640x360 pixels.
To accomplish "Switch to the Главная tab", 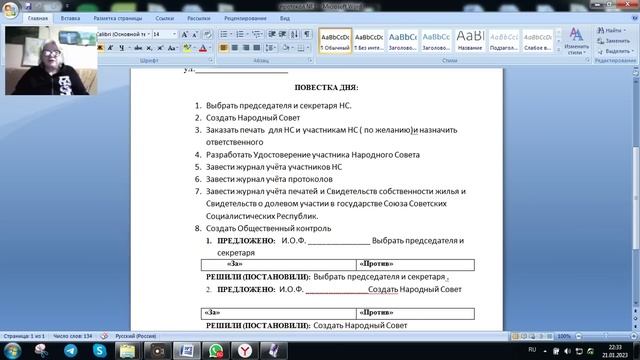I will point(38,18).
